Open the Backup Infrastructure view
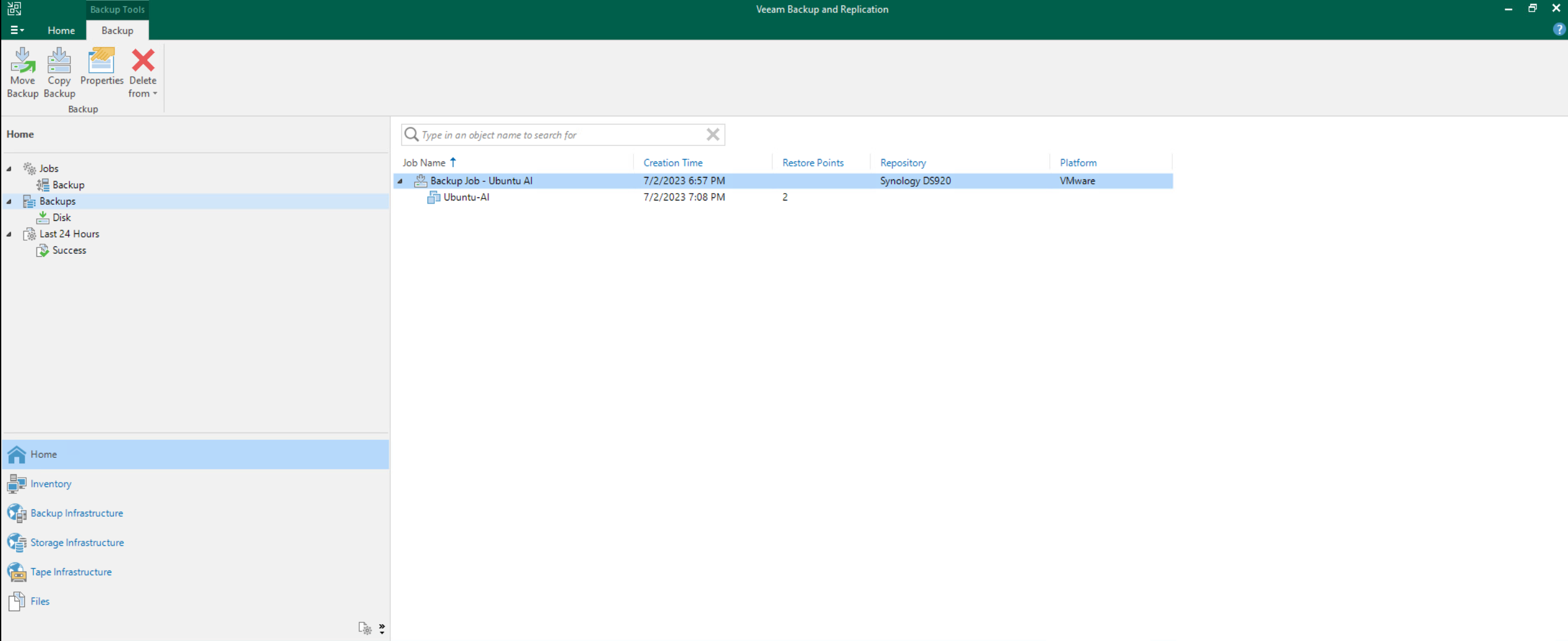 195,513
